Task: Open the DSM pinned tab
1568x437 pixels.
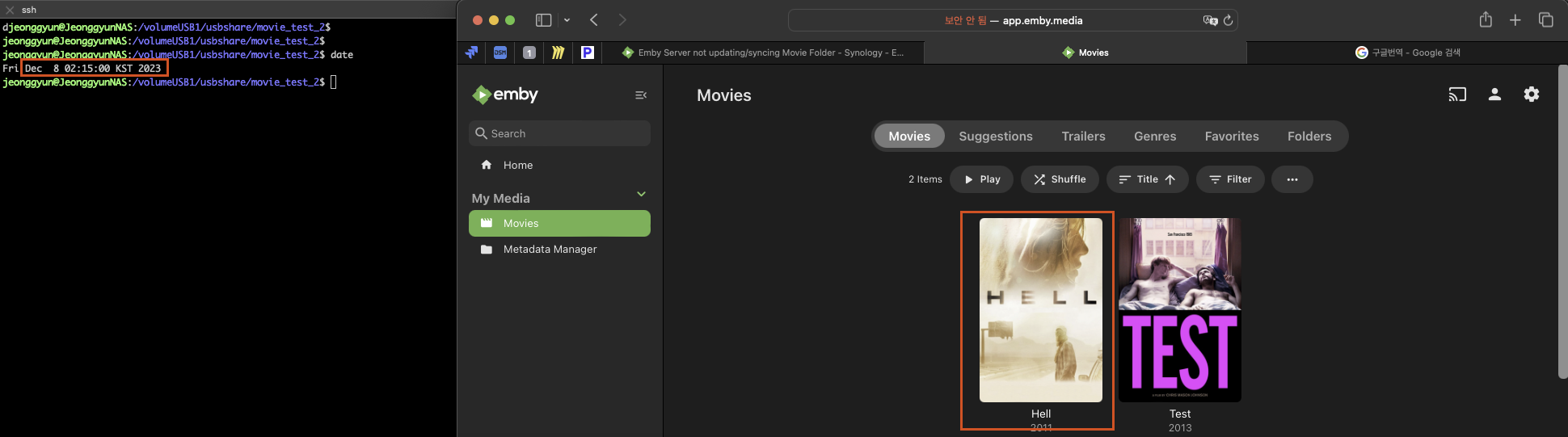Action: pos(500,53)
